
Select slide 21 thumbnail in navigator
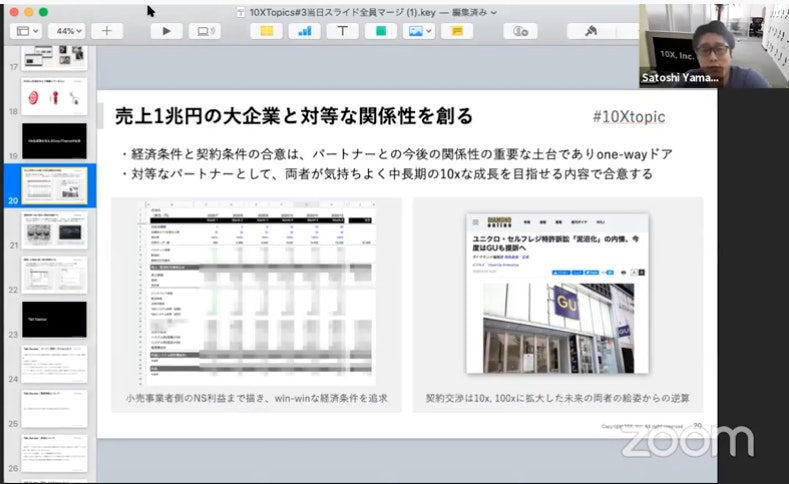(x=54, y=229)
